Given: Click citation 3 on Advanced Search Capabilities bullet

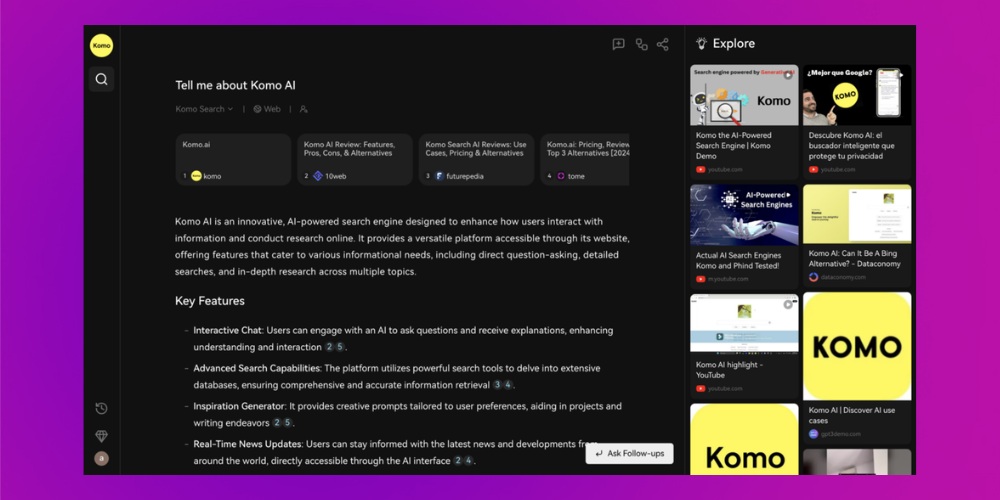Looking at the screenshot, I should [x=497, y=385].
